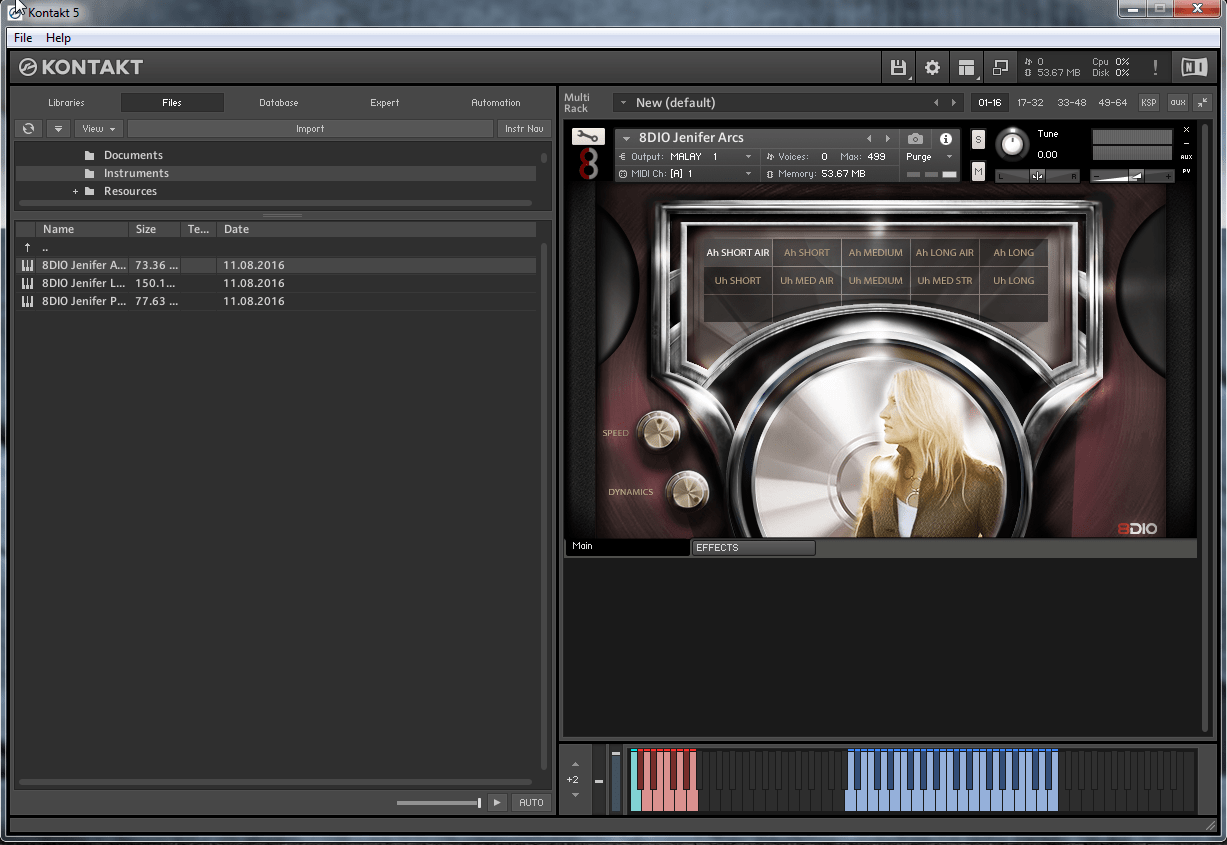Select the Main instrument tab
This screenshot has height=845, width=1227.
628,547
